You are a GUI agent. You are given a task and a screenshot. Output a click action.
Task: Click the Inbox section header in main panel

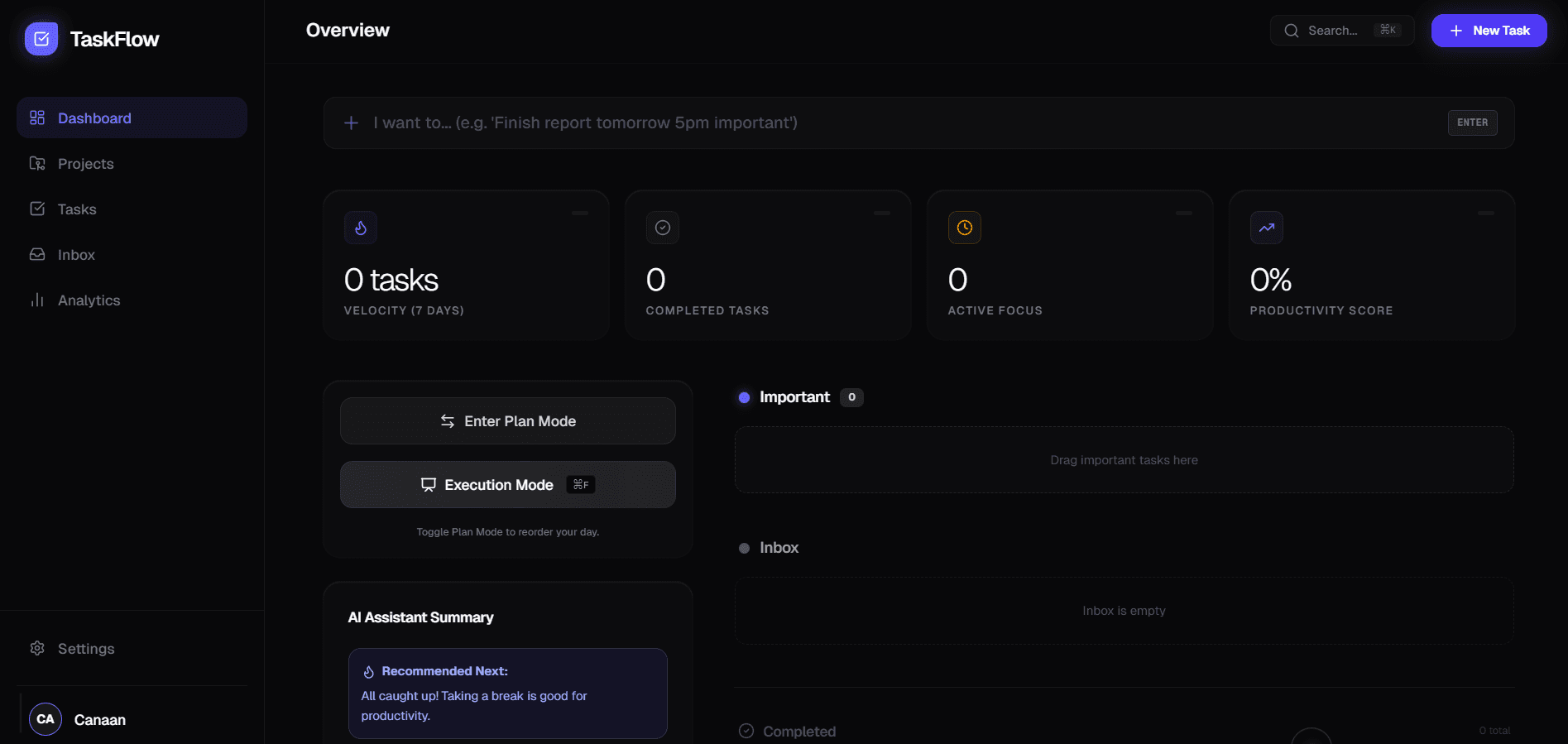[x=779, y=548]
